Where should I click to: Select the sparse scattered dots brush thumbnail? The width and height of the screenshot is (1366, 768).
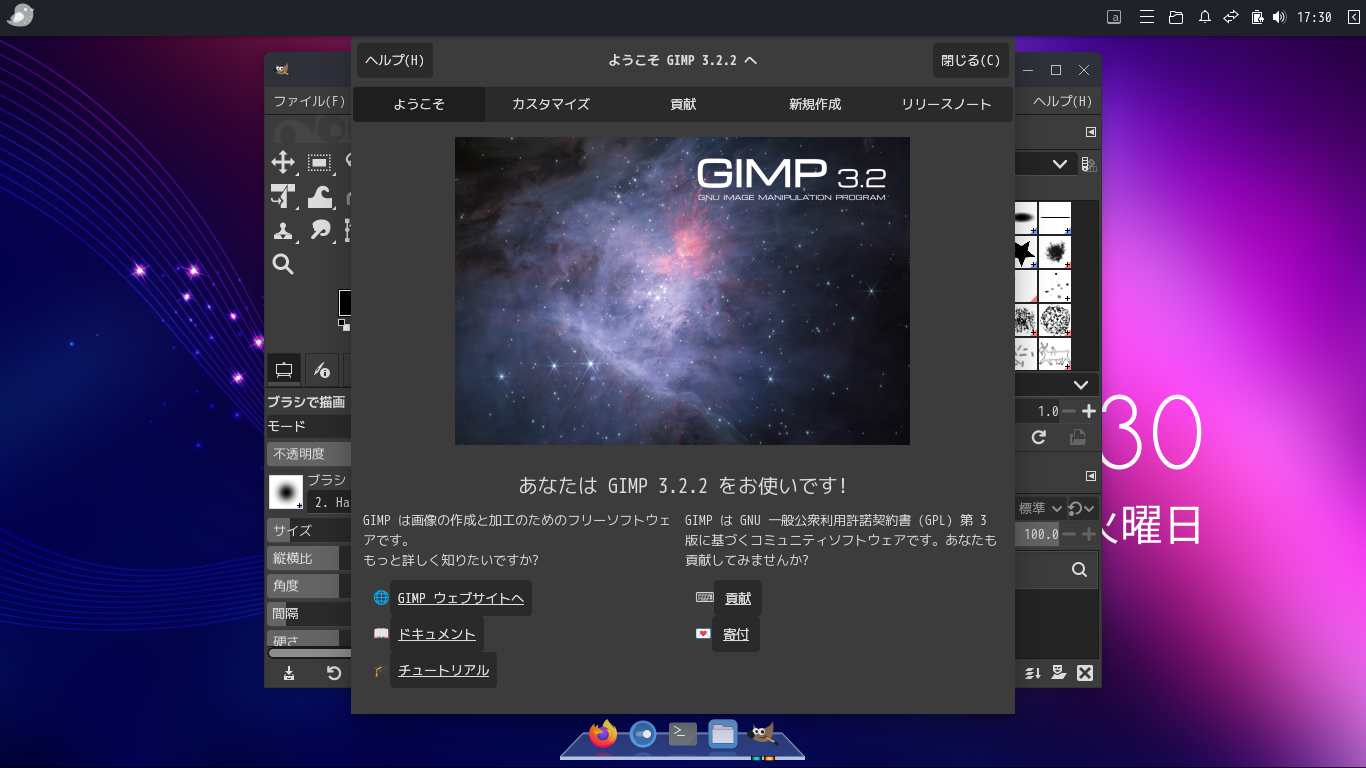coord(1055,286)
